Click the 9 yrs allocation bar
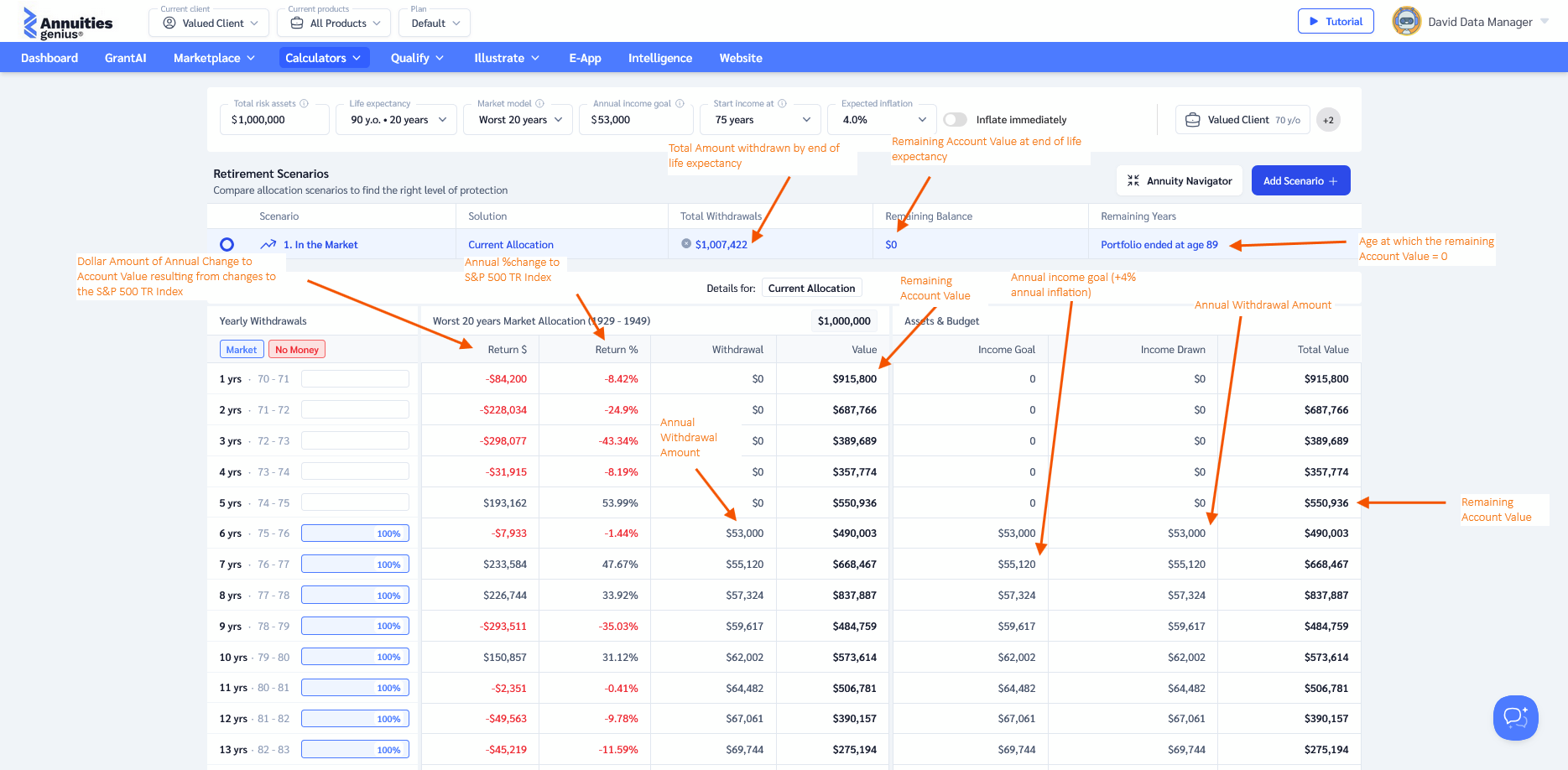Image resolution: width=1568 pixels, height=770 pixels. pyautogui.click(x=355, y=626)
